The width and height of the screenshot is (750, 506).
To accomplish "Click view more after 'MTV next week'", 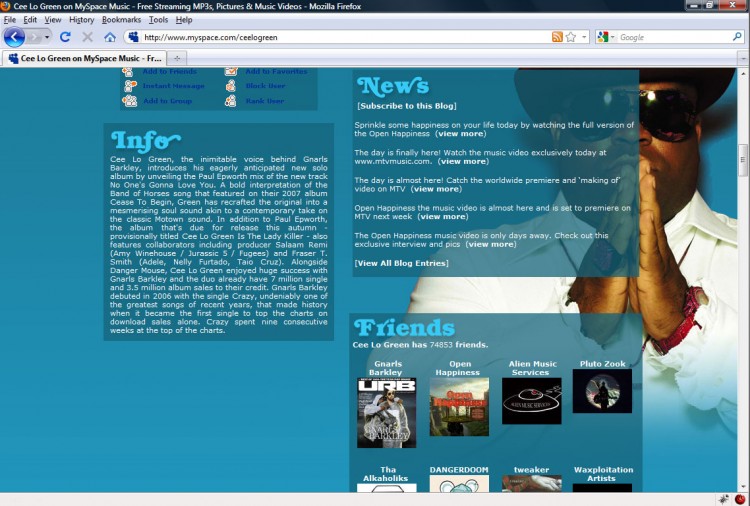I will tap(442, 217).
